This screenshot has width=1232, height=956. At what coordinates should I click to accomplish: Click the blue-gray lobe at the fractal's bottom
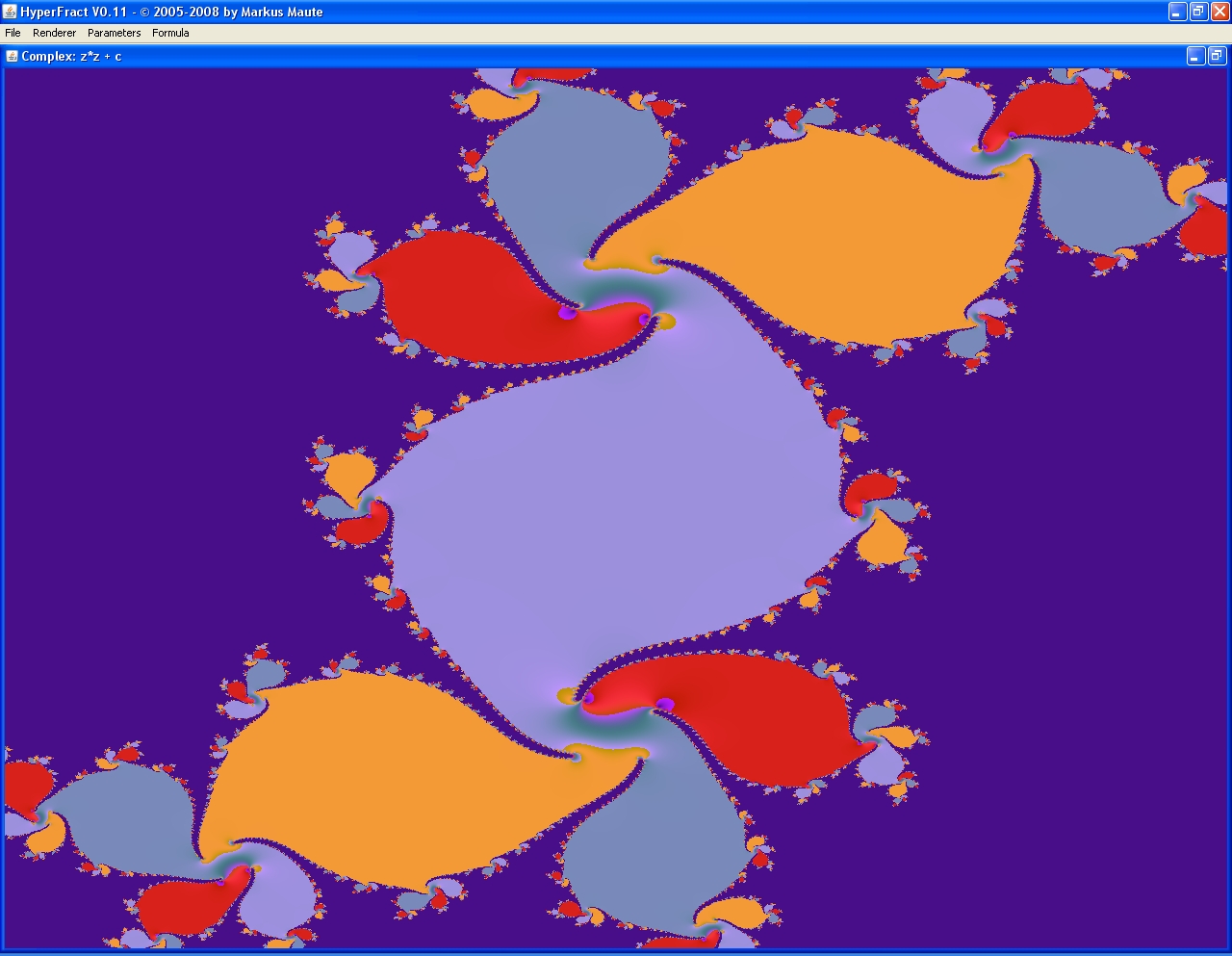(x=654, y=847)
